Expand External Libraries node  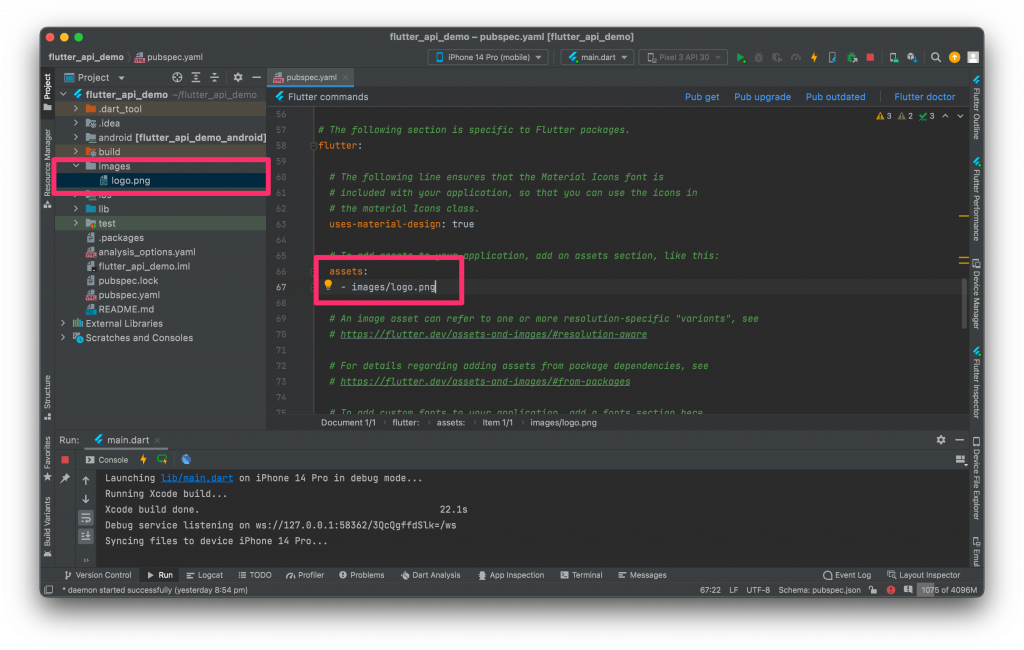[63, 323]
